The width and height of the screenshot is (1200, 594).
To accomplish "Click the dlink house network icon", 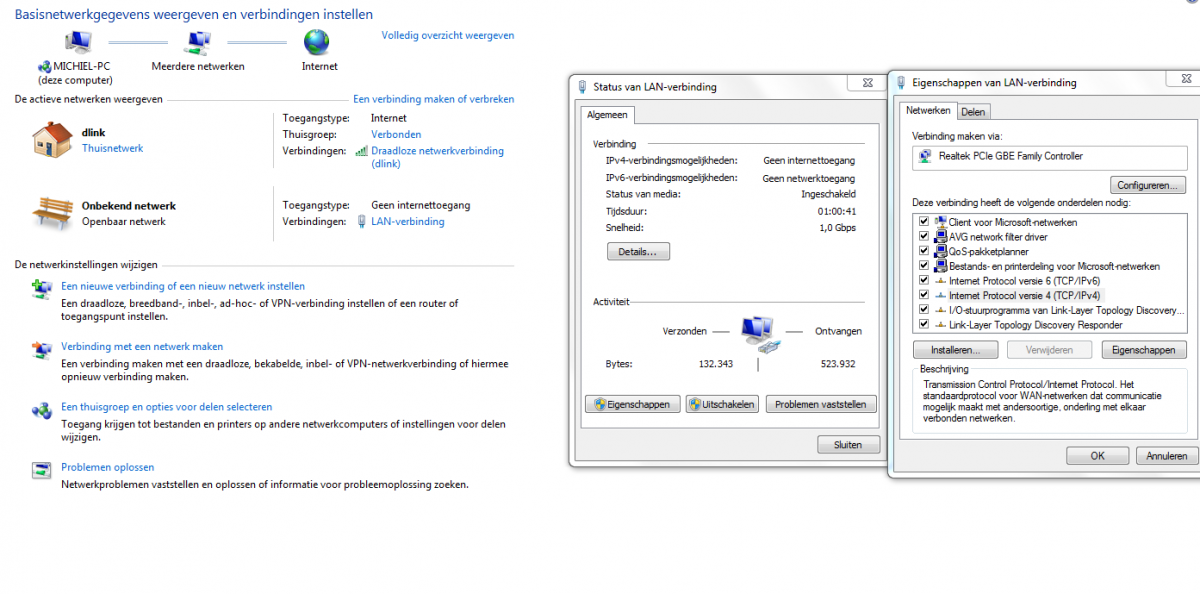I will tap(52, 139).
